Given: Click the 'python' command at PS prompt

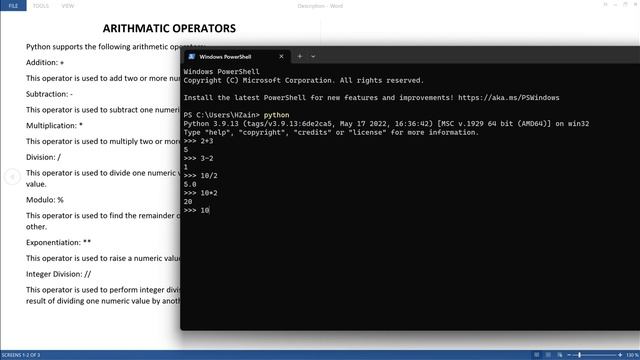Looking at the screenshot, I should click(x=276, y=115).
